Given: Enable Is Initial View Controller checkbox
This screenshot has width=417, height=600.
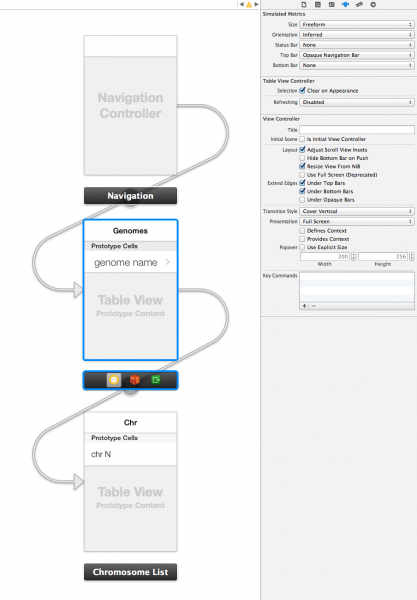Looking at the screenshot, I should coord(302,139).
